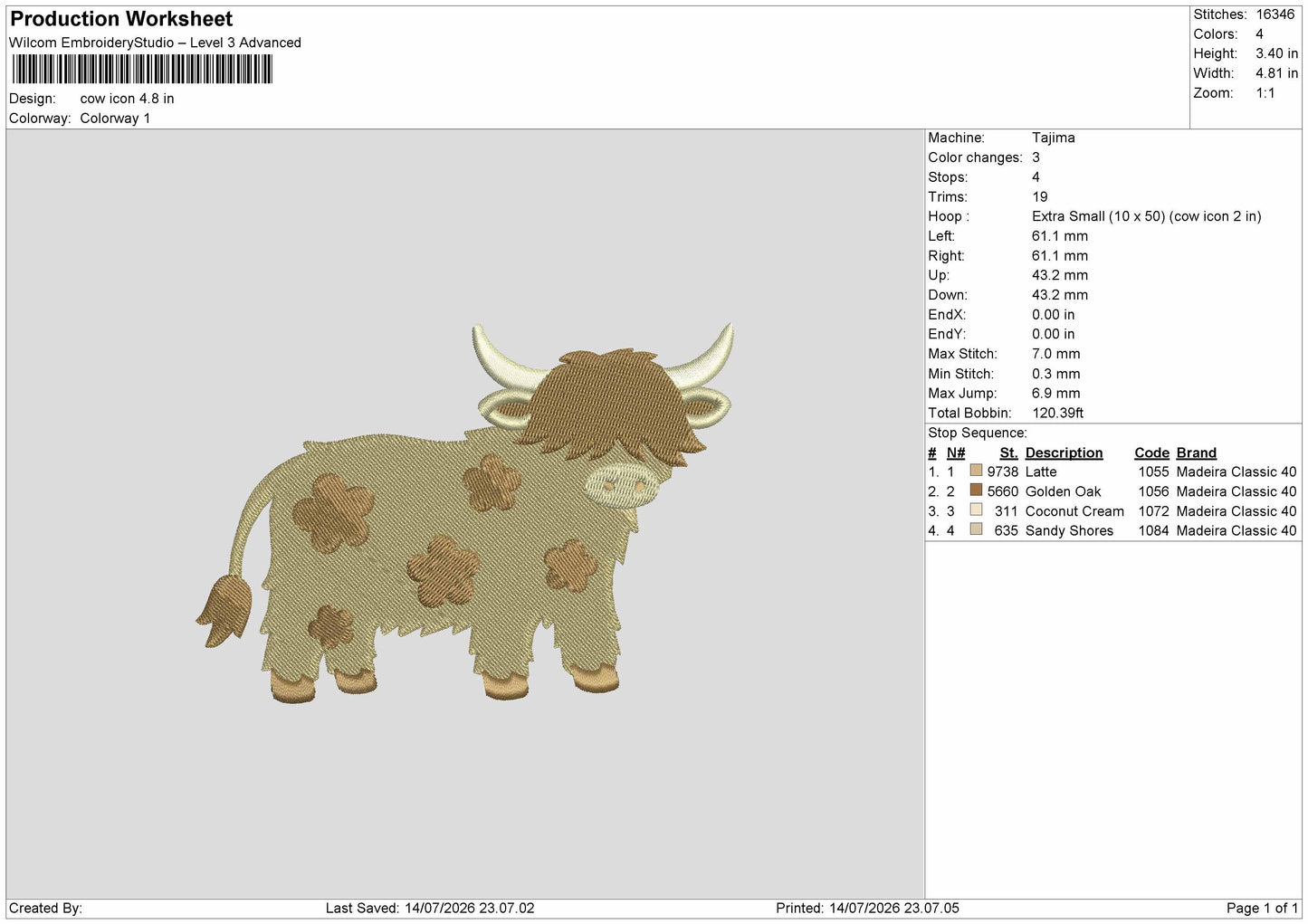Image resolution: width=1308 pixels, height=924 pixels.
Task: Click the EndX value 0.00 in
Action: point(1054,315)
